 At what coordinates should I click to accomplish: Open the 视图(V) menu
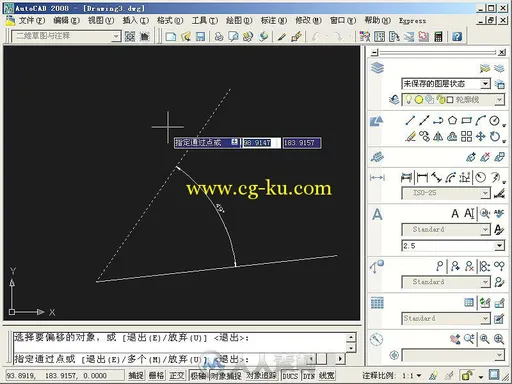(x=101, y=21)
